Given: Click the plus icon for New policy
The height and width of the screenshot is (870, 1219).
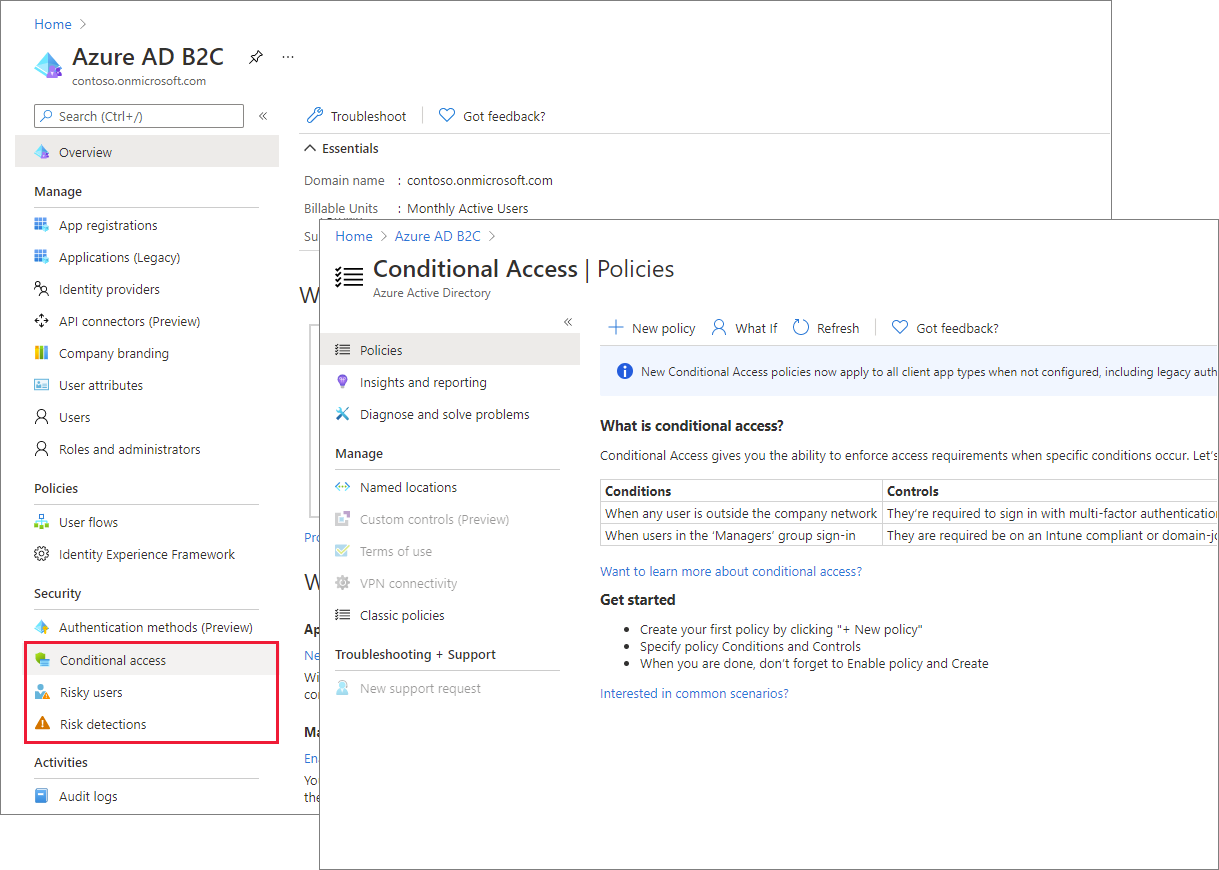Looking at the screenshot, I should [616, 328].
